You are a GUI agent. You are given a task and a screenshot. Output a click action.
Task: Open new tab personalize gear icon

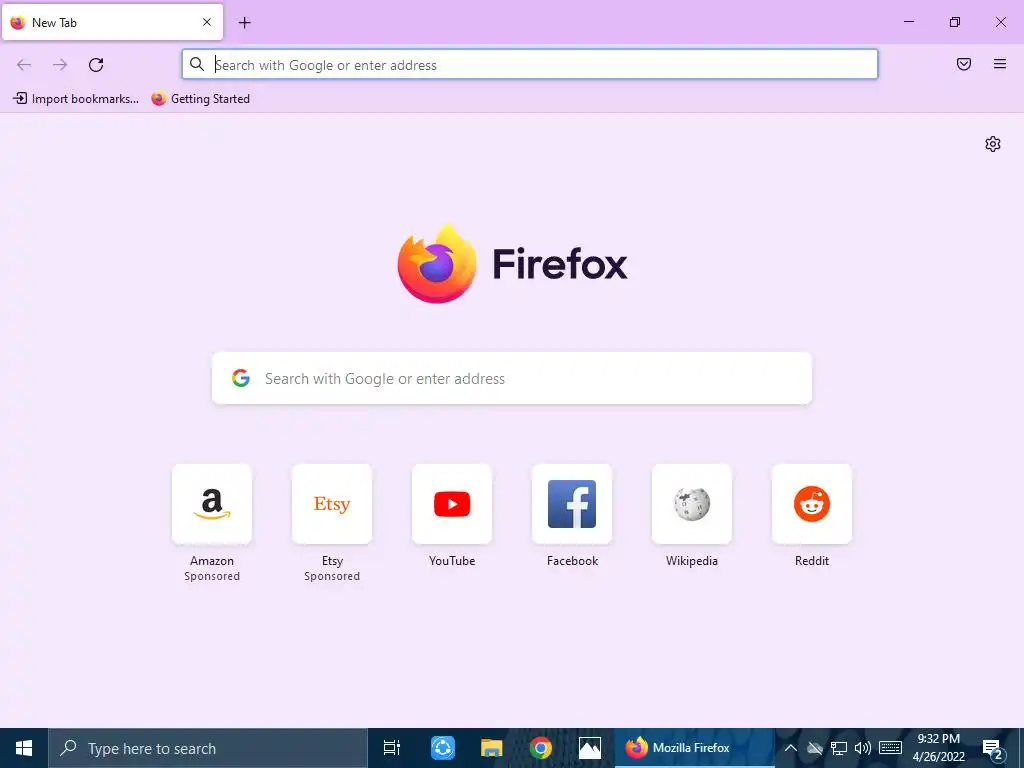pos(993,144)
